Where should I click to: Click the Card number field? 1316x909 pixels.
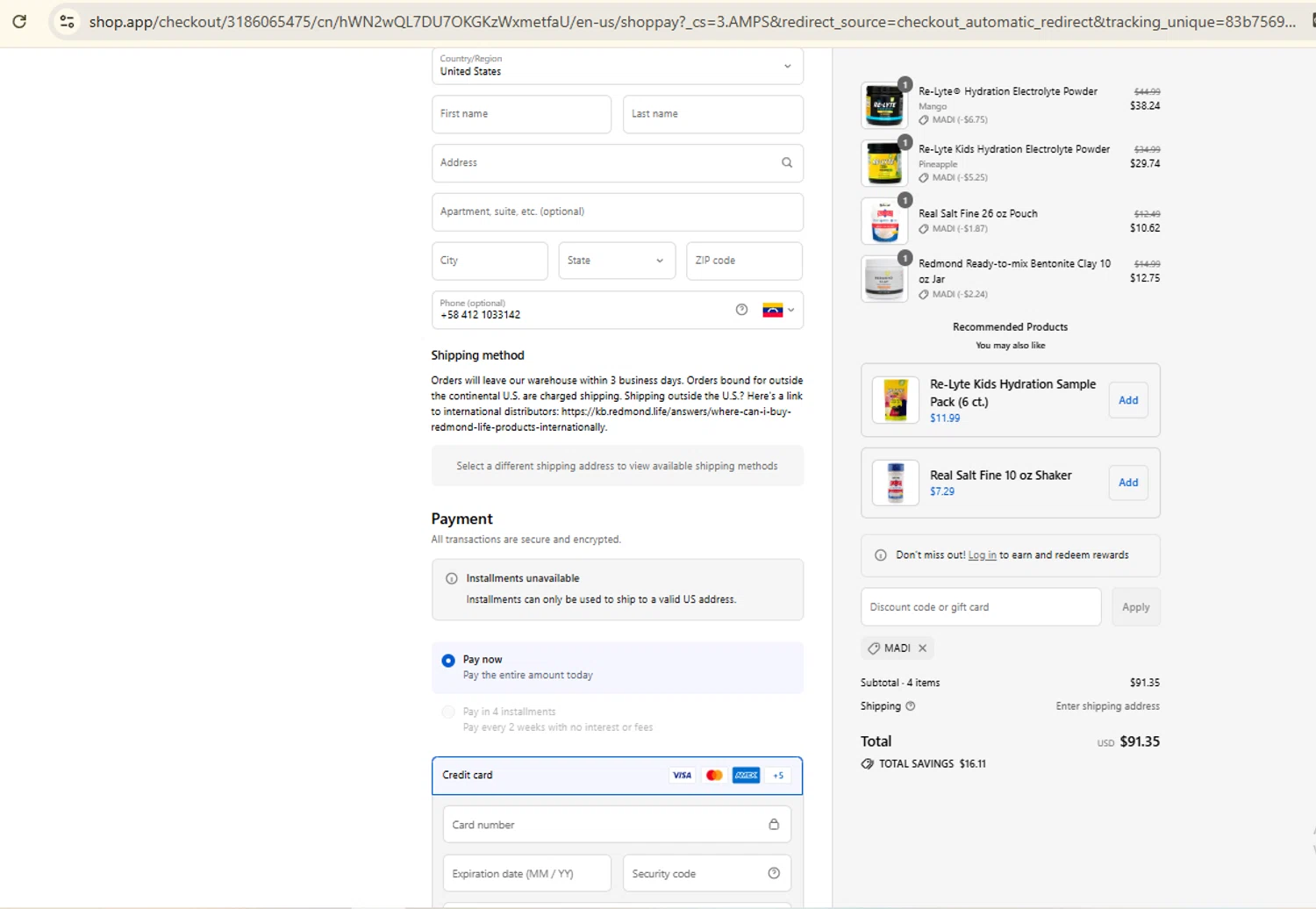pyautogui.click(x=617, y=825)
